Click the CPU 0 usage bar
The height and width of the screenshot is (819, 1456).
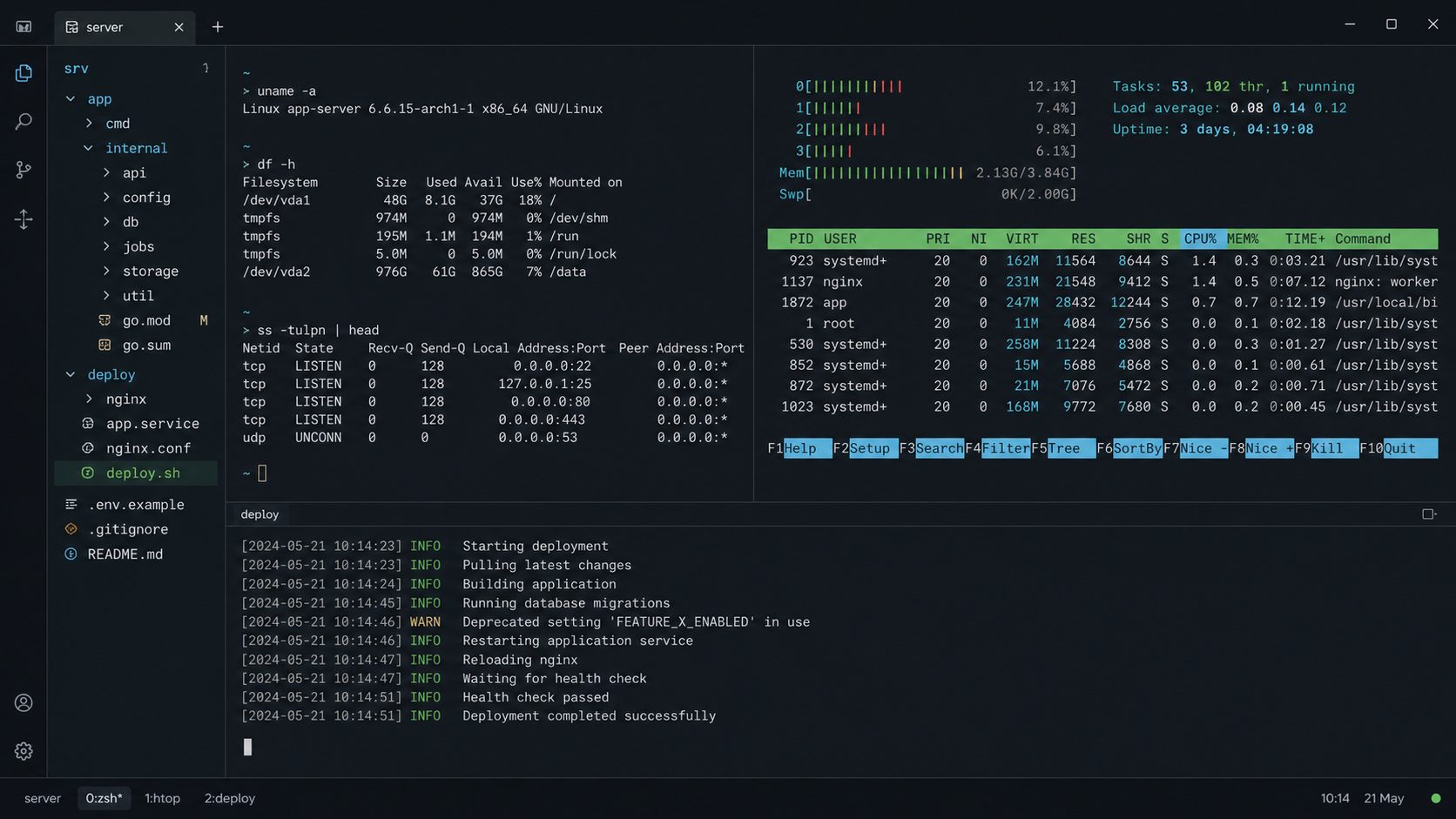click(x=936, y=87)
